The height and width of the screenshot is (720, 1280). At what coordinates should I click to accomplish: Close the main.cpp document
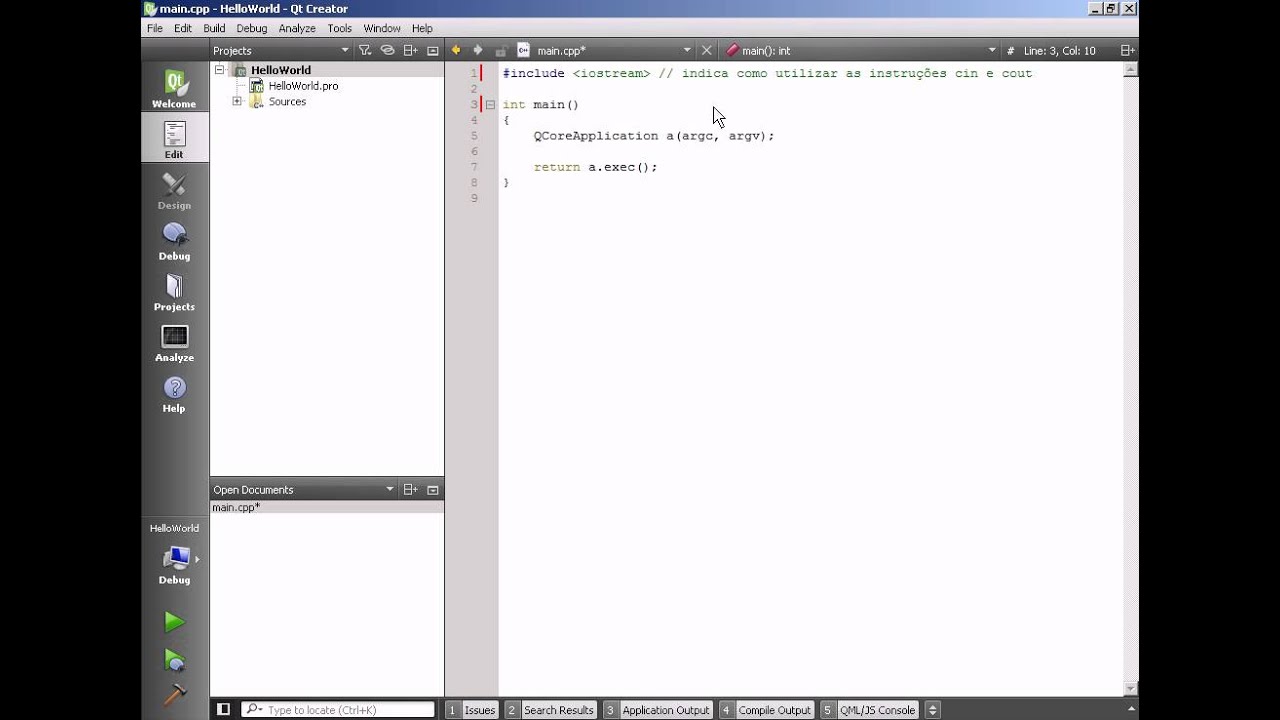pyautogui.click(x=706, y=50)
